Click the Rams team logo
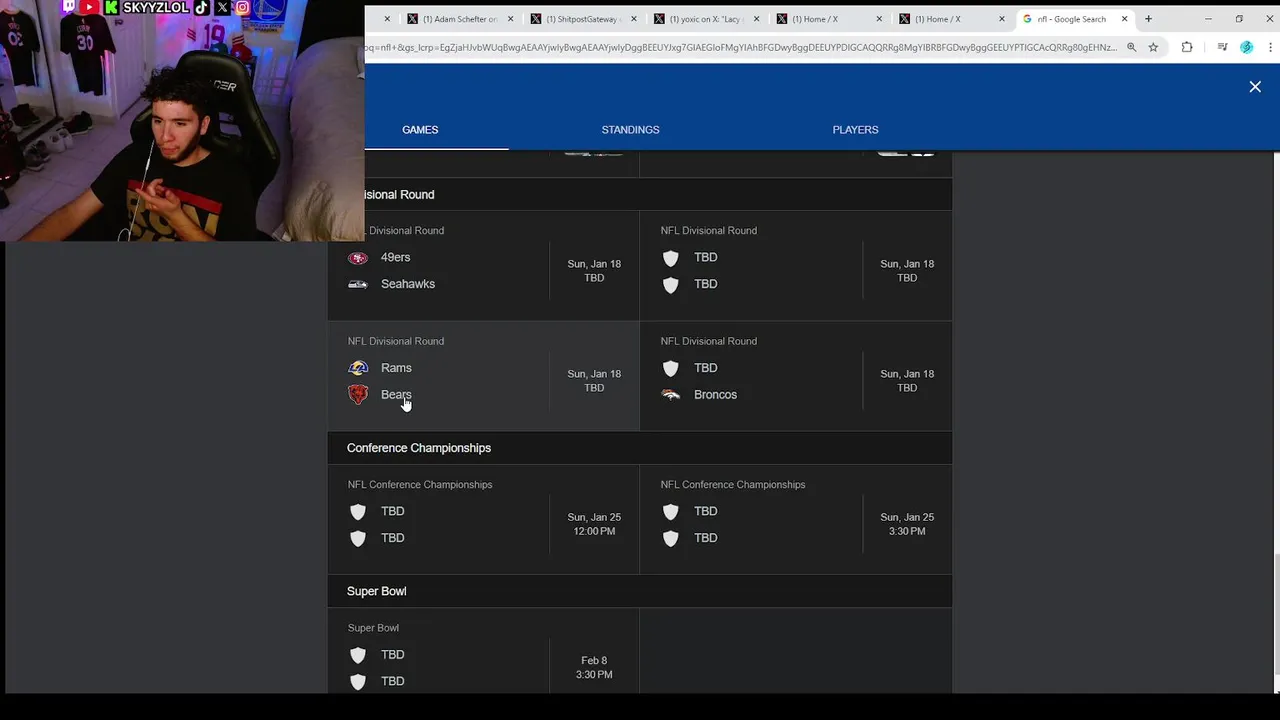This screenshot has width=1280, height=720. [x=358, y=368]
